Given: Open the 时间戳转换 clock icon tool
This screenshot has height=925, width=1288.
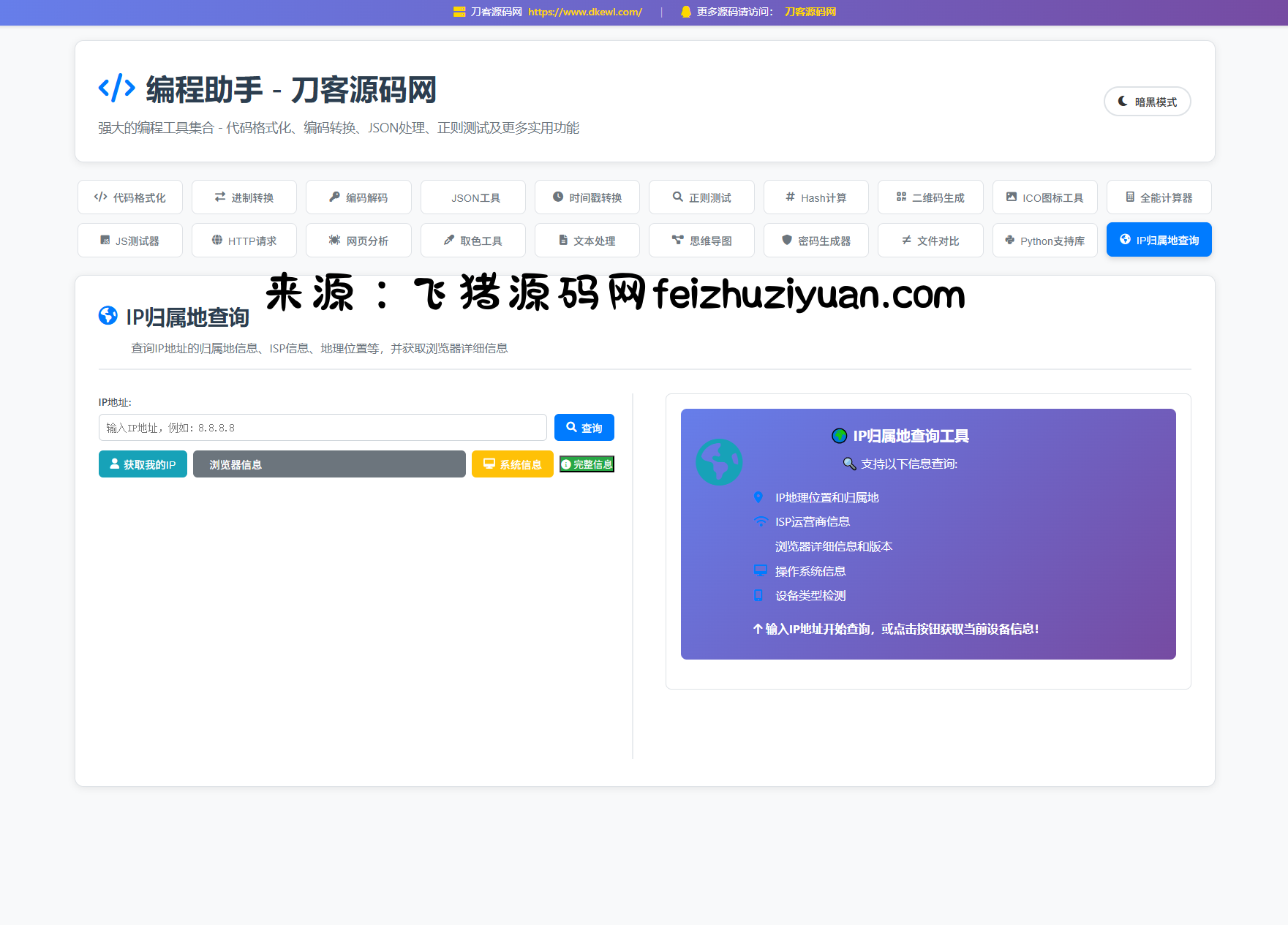Looking at the screenshot, I should click(x=587, y=197).
